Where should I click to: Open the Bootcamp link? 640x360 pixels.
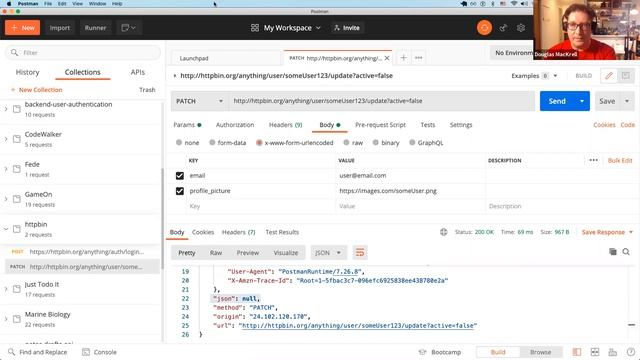point(440,352)
